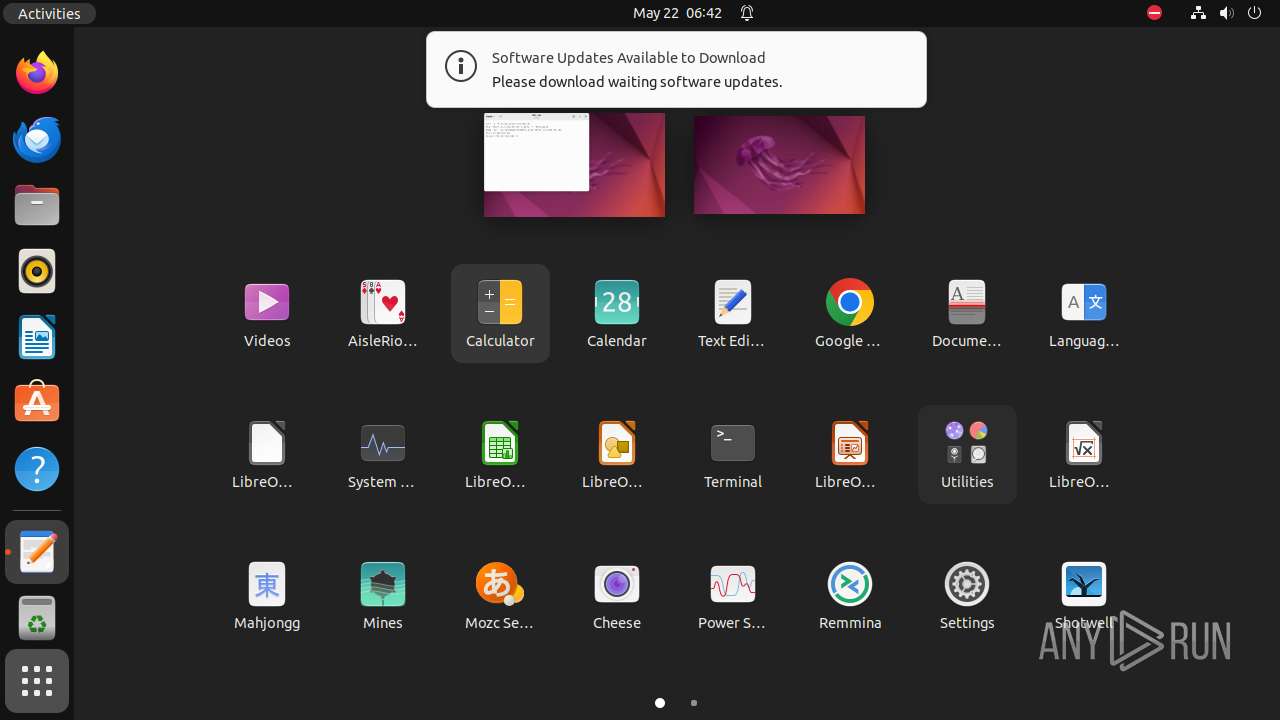Open the Help icon in the dock
Viewport: 1280px width, 720px height.
[37, 469]
